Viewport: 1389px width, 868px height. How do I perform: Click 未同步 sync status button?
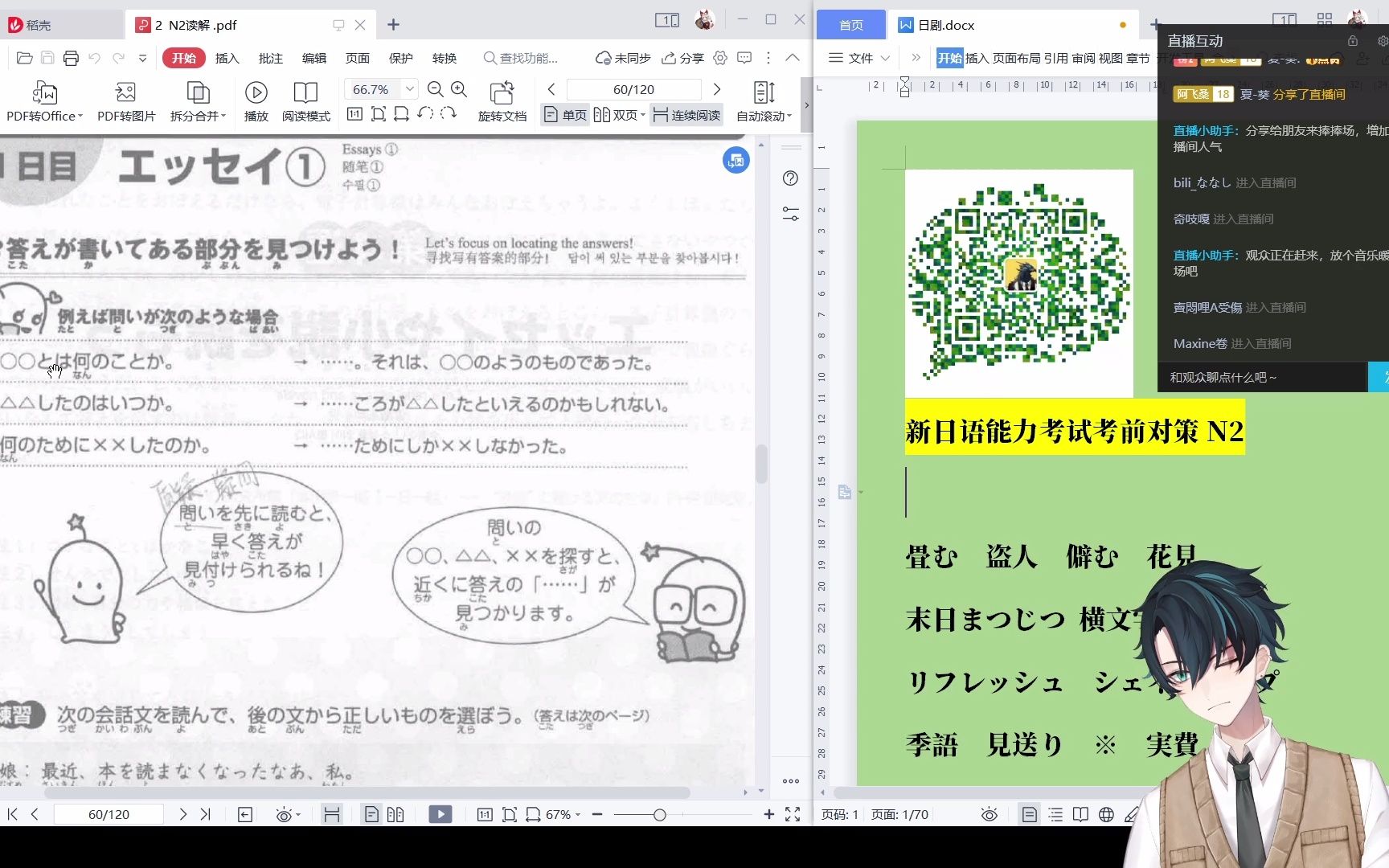coord(623,58)
